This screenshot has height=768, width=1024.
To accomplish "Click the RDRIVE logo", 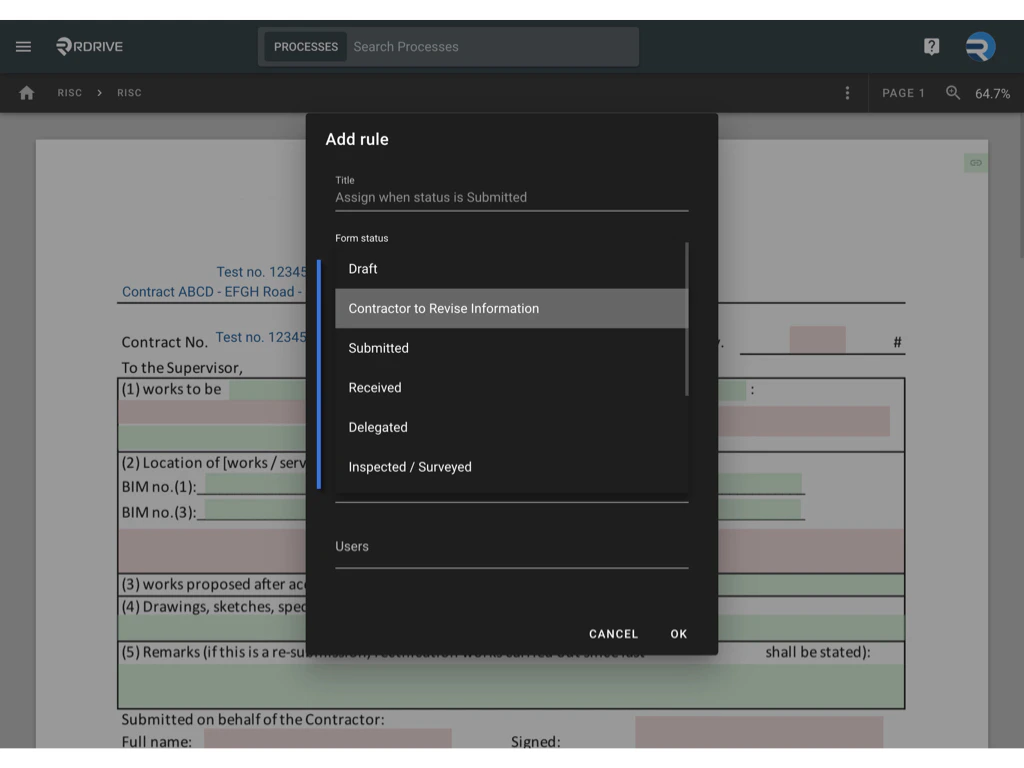I will (x=88, y=46).
